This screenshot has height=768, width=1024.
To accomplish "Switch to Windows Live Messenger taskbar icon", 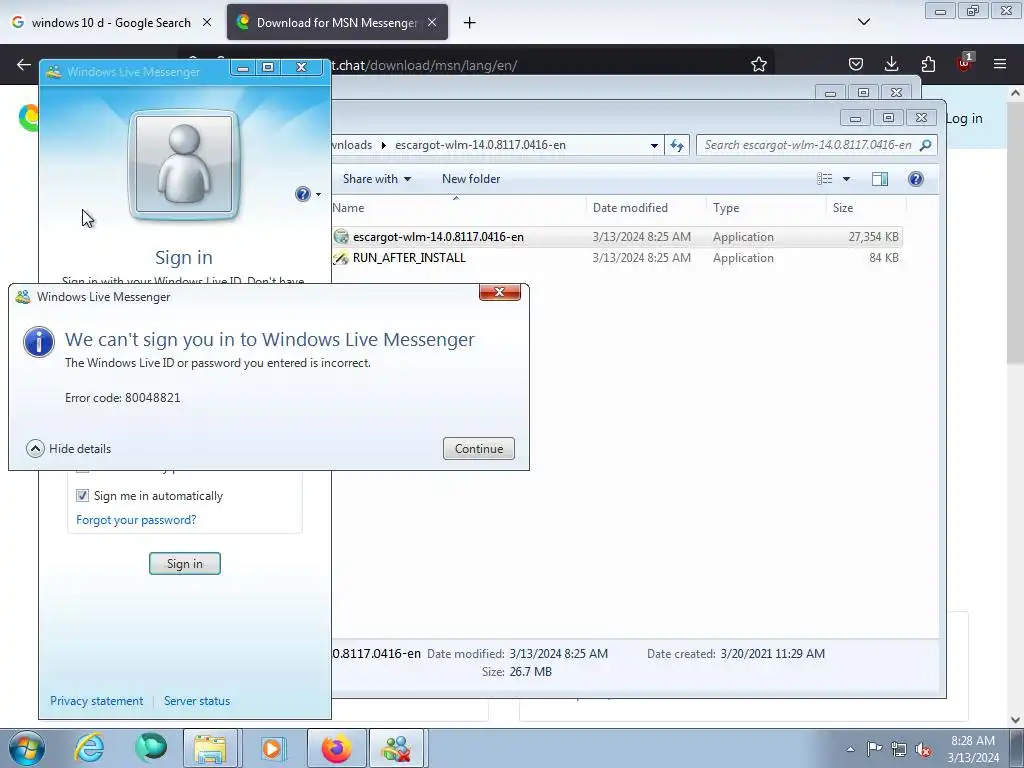I will 398,748.
